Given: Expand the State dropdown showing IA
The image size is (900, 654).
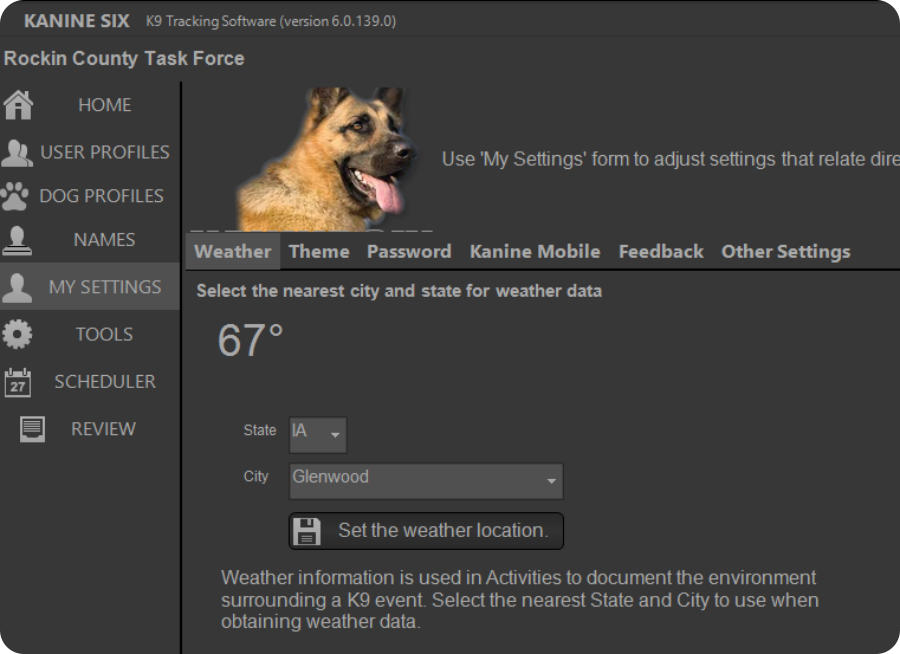Looking at the screenshot, I should [318, 435].
